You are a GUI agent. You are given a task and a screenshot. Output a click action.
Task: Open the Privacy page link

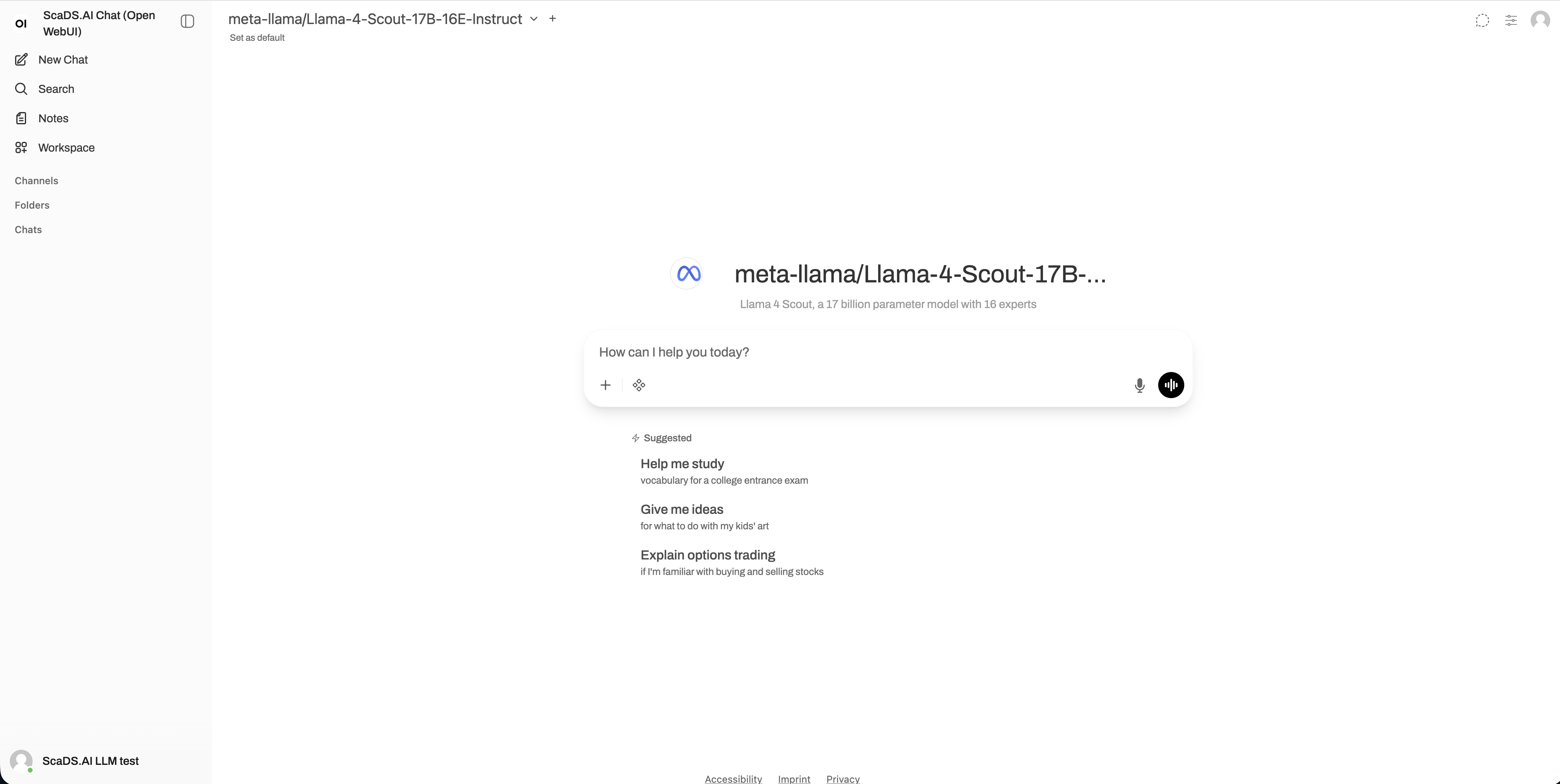(x=843, y=779)
